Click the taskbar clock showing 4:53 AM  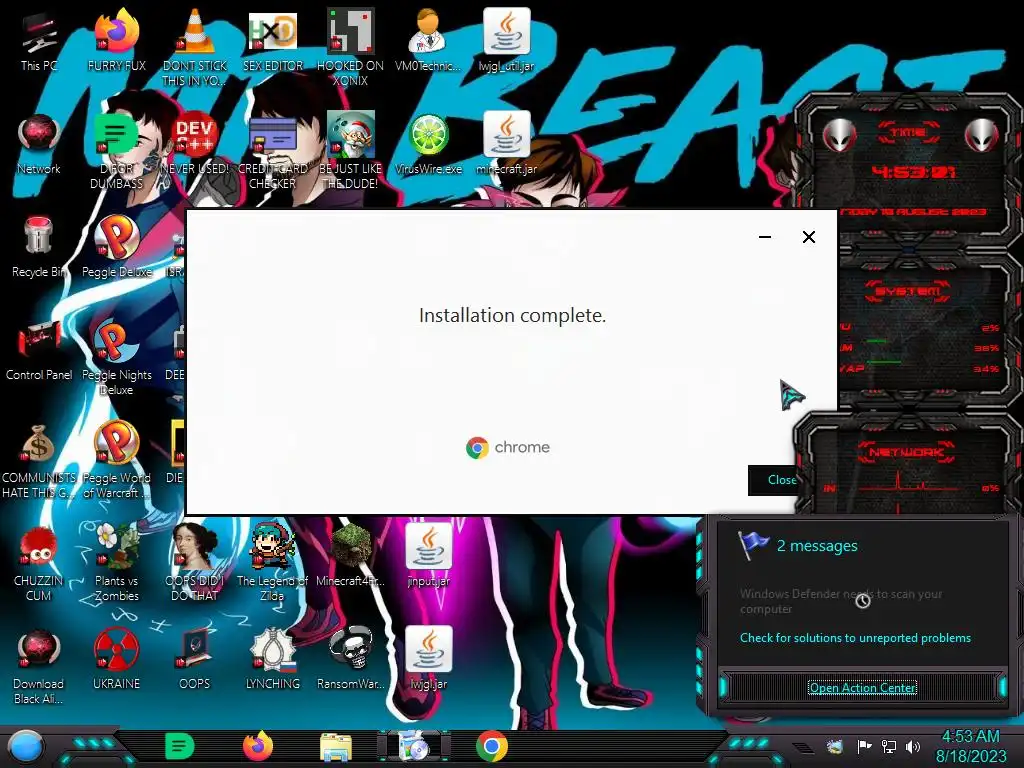(970, 746)
